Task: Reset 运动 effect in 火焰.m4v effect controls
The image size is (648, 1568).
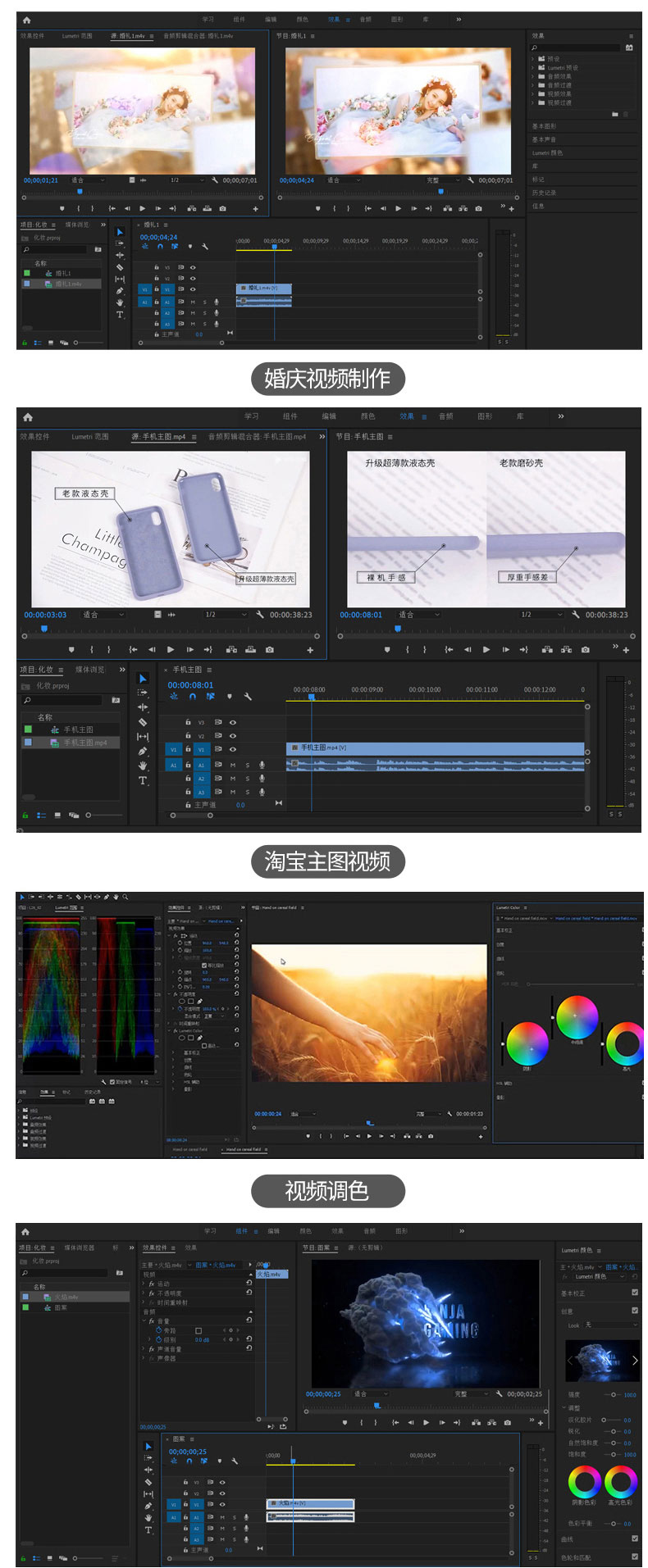Action: click(x=249, y=1284)
